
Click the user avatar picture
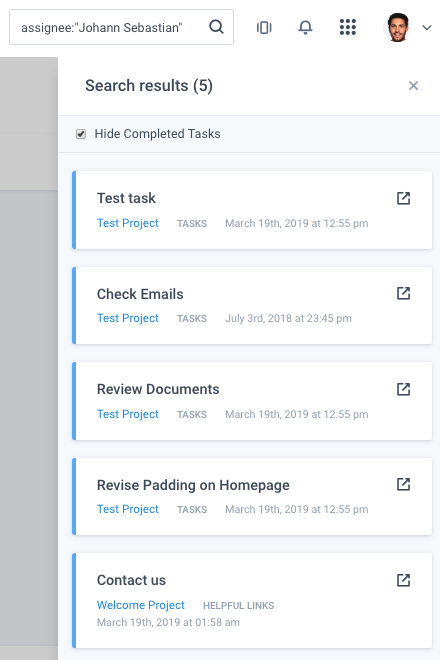click(397, 27)
